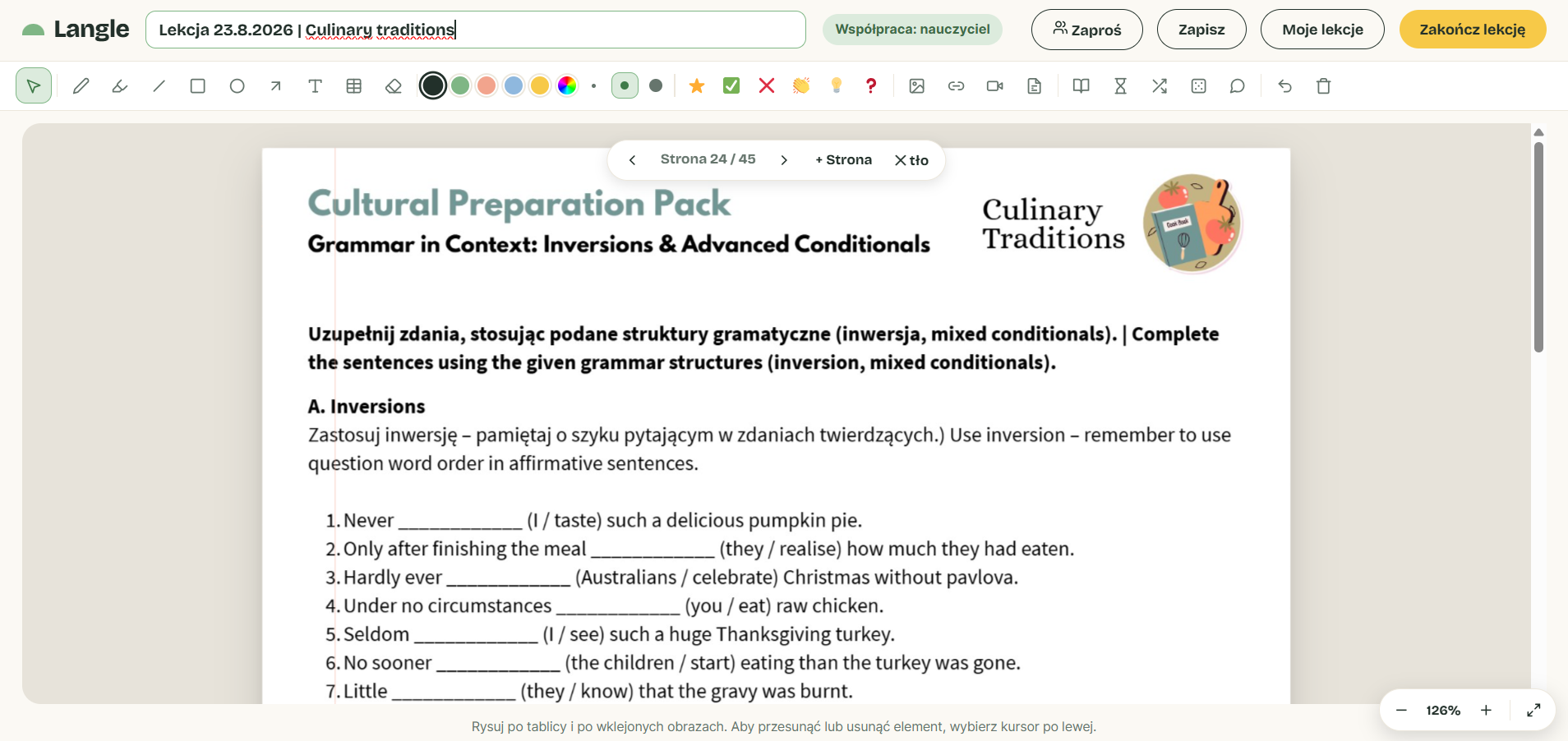Click the 126% zoom level

(1443, 711)
